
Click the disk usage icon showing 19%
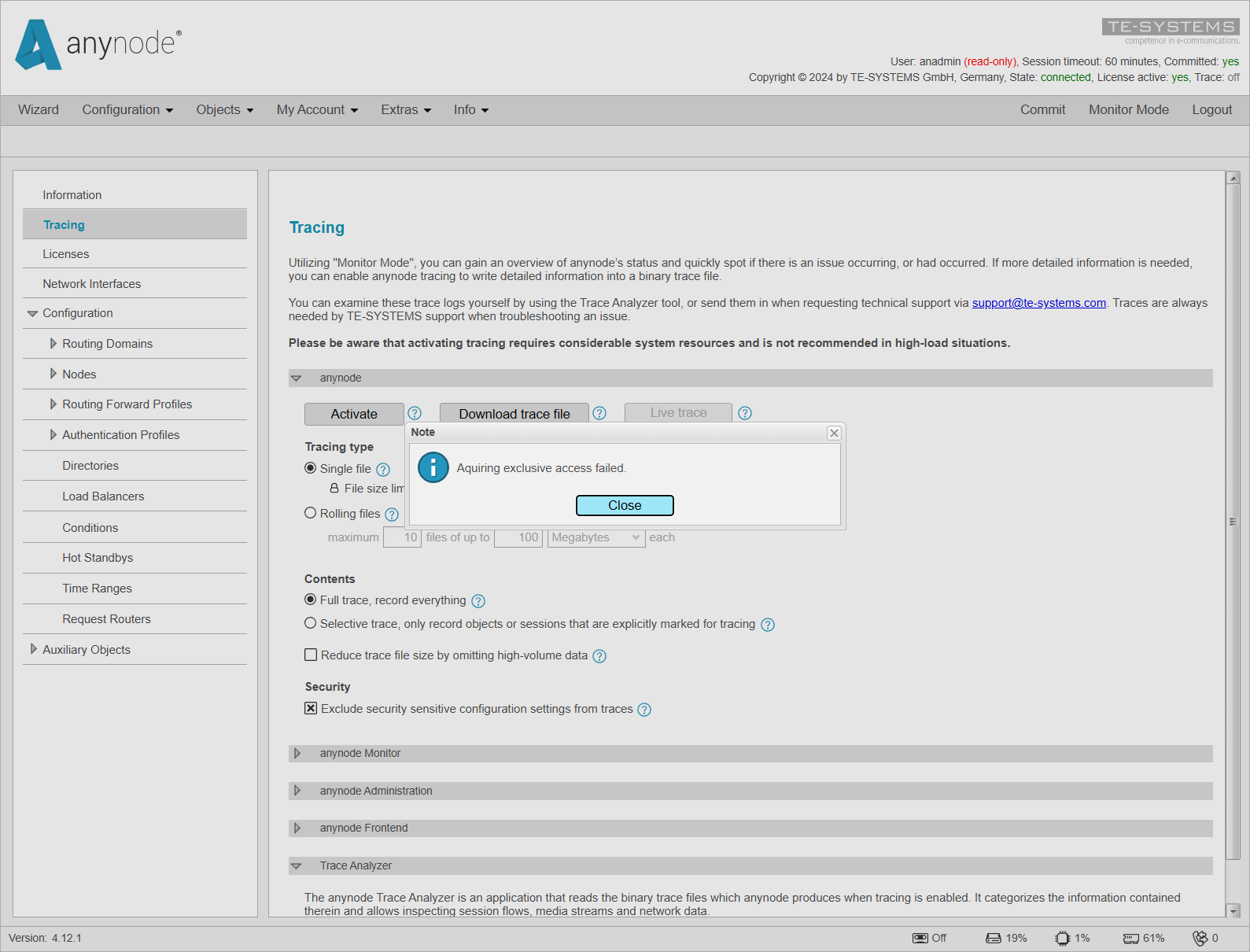pyautogui.click(x=994, y=938)
